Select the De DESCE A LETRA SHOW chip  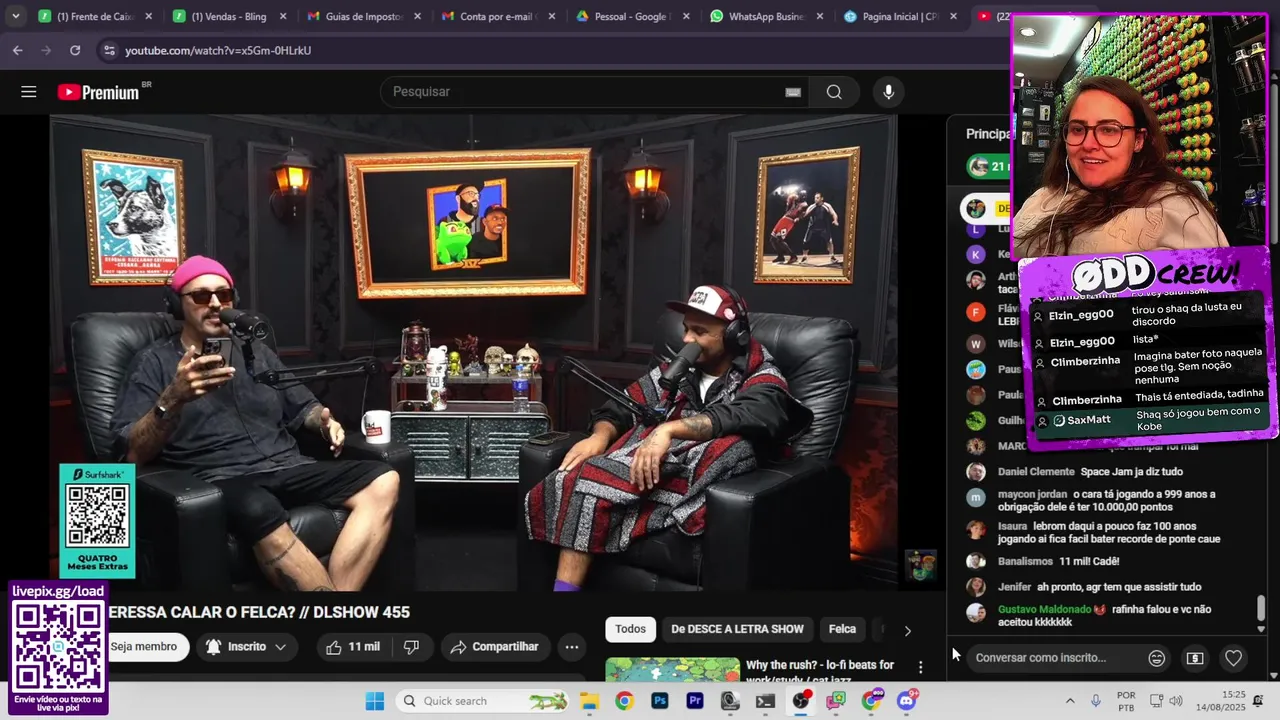pyautogui.click(x=737, y=629)
